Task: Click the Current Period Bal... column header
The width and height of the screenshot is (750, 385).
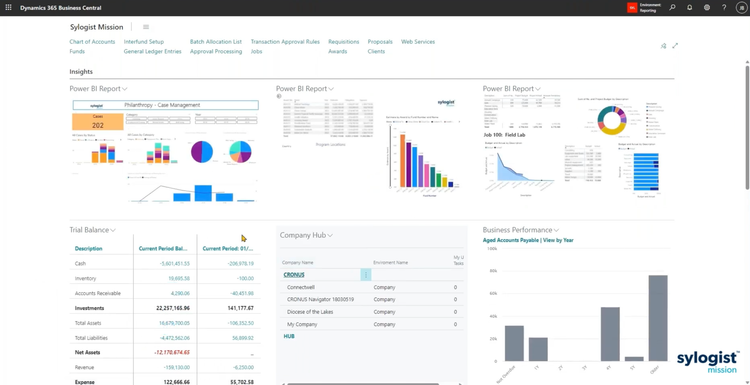Action: pyautogui.click(x=163, y=249)
